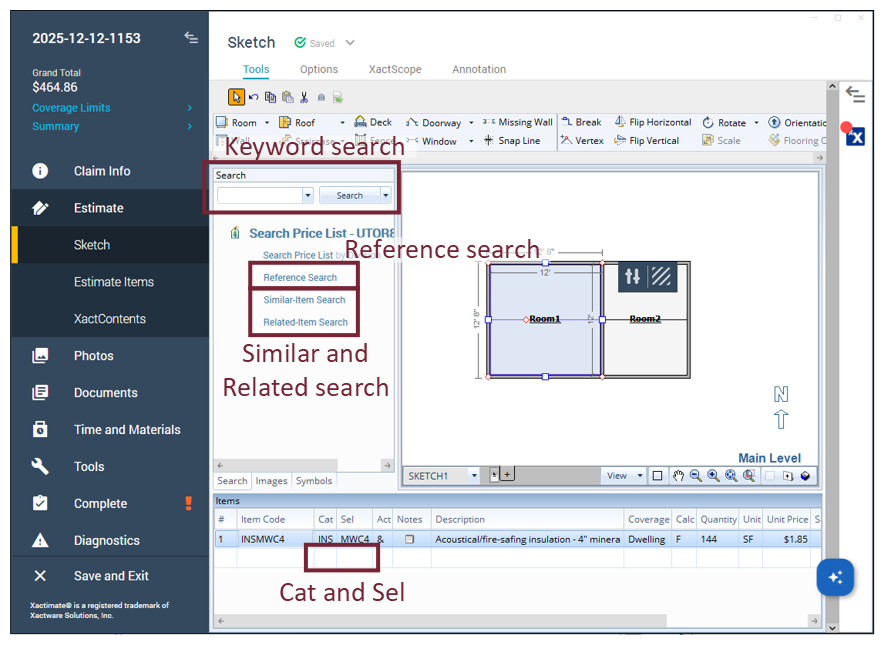Image resolution: width=884 pixels, height=645 pixels.
Task: Click the Search button
Action: point(350,196)
